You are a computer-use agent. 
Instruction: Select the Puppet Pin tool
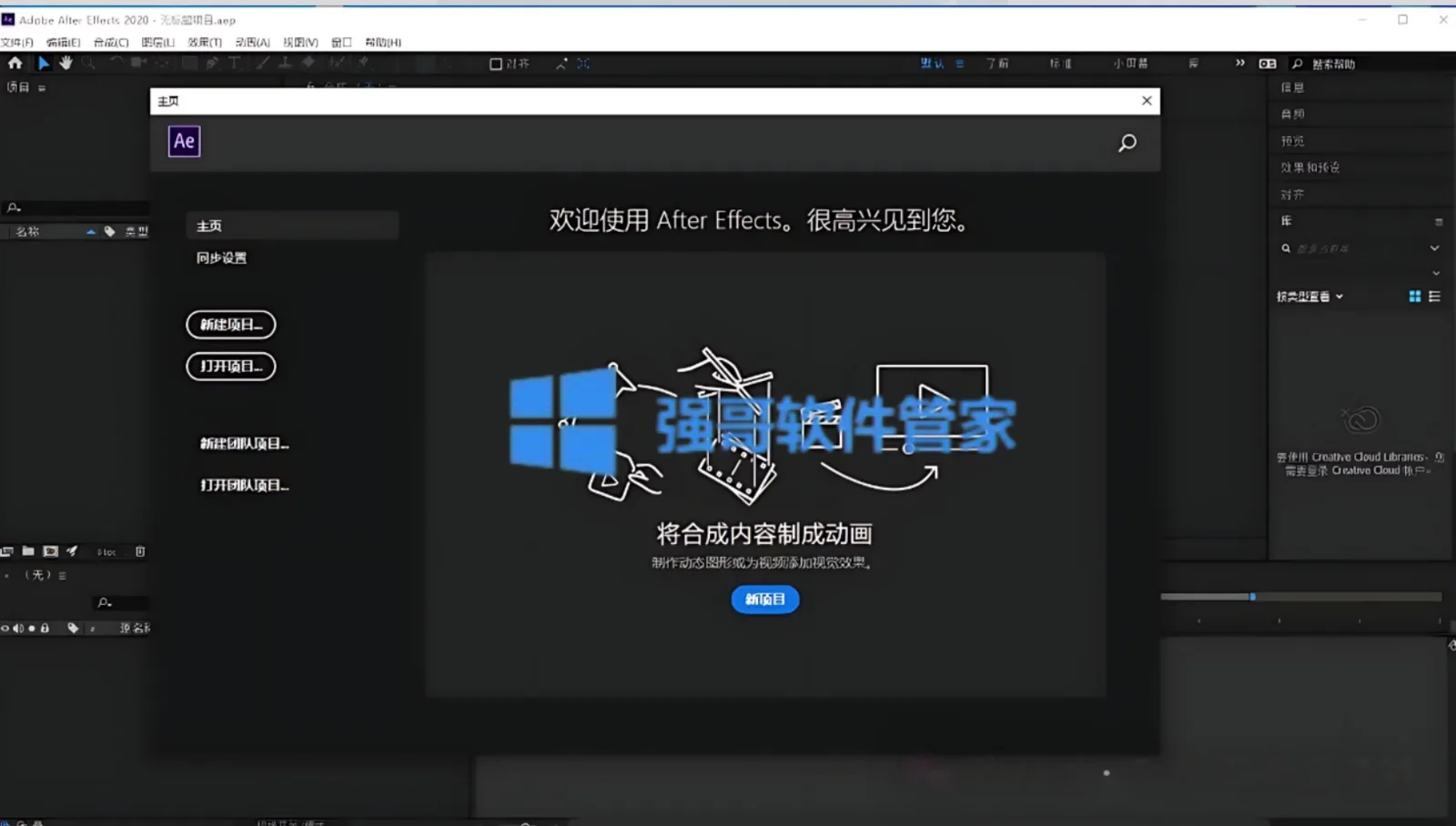364,63
